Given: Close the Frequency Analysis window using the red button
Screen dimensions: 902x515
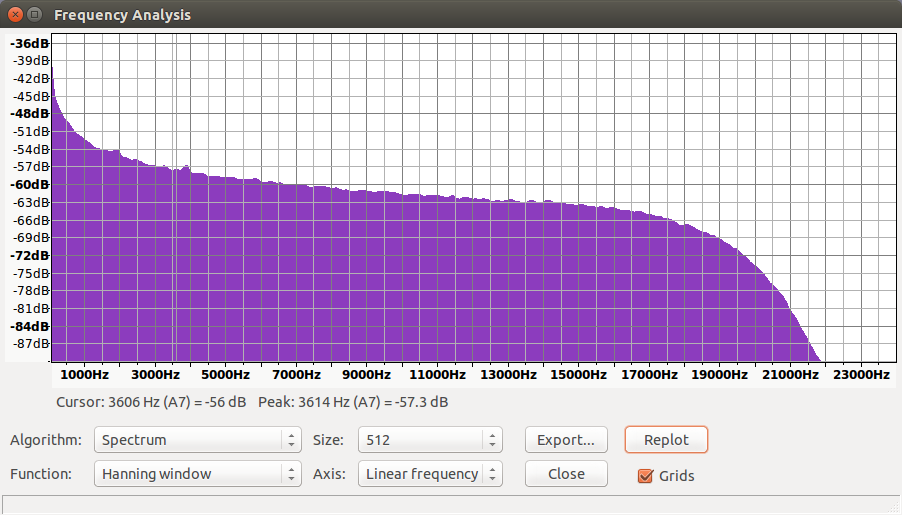Looking at the screenshot, I should pos(15,14).
